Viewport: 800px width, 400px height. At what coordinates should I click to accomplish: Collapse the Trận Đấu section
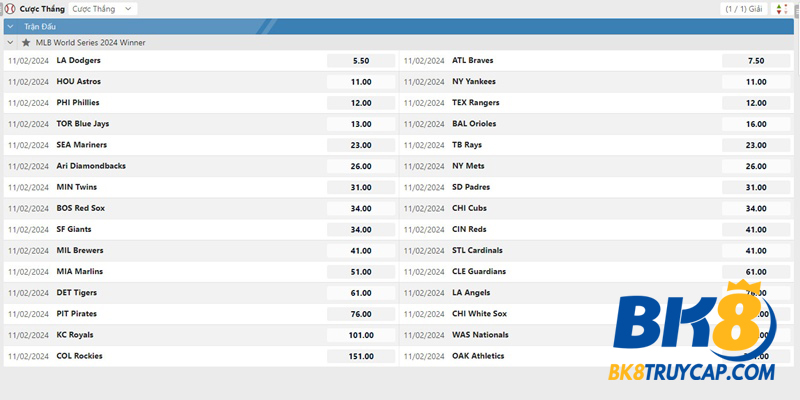(x=10, y=27)
